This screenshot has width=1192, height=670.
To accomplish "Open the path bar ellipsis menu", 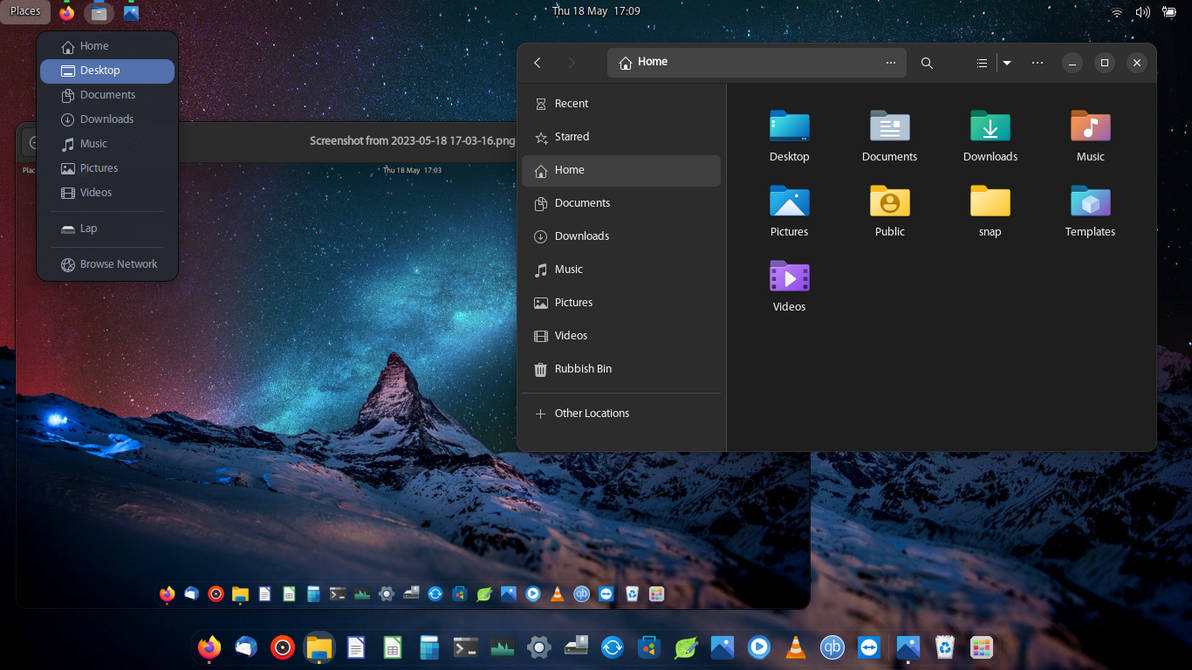I will (x=890, y=62).
